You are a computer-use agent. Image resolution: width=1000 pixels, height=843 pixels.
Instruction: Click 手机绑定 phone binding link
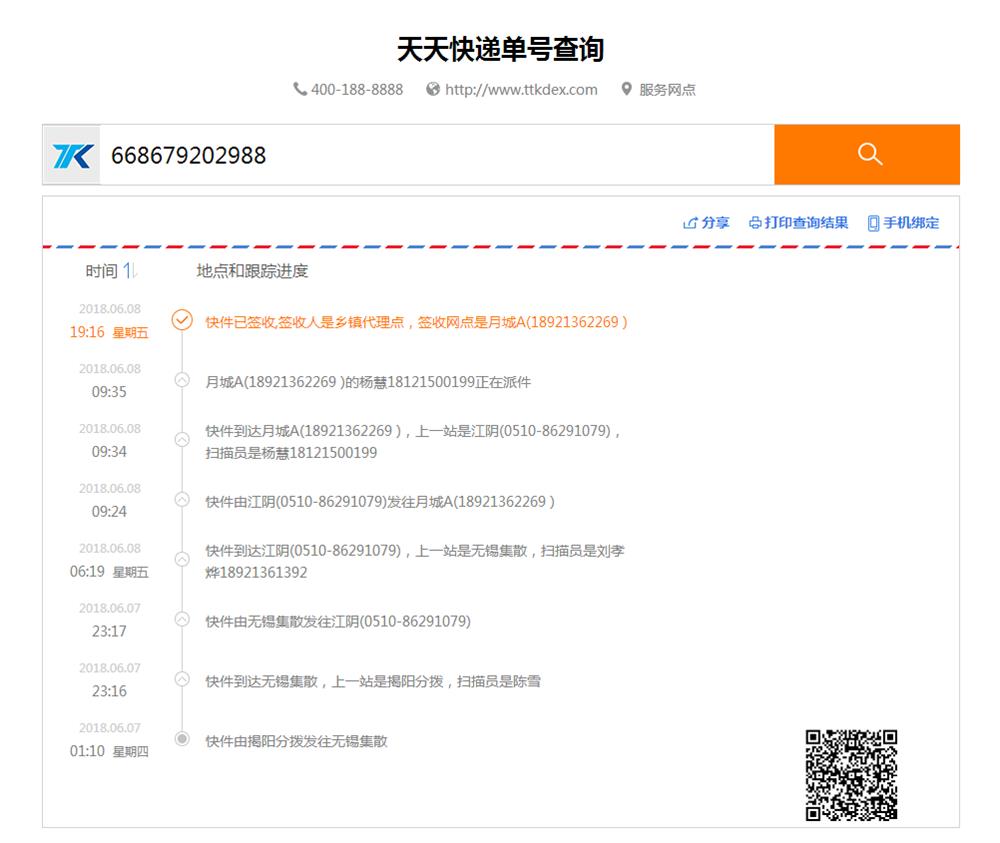[x=904, y=223]
